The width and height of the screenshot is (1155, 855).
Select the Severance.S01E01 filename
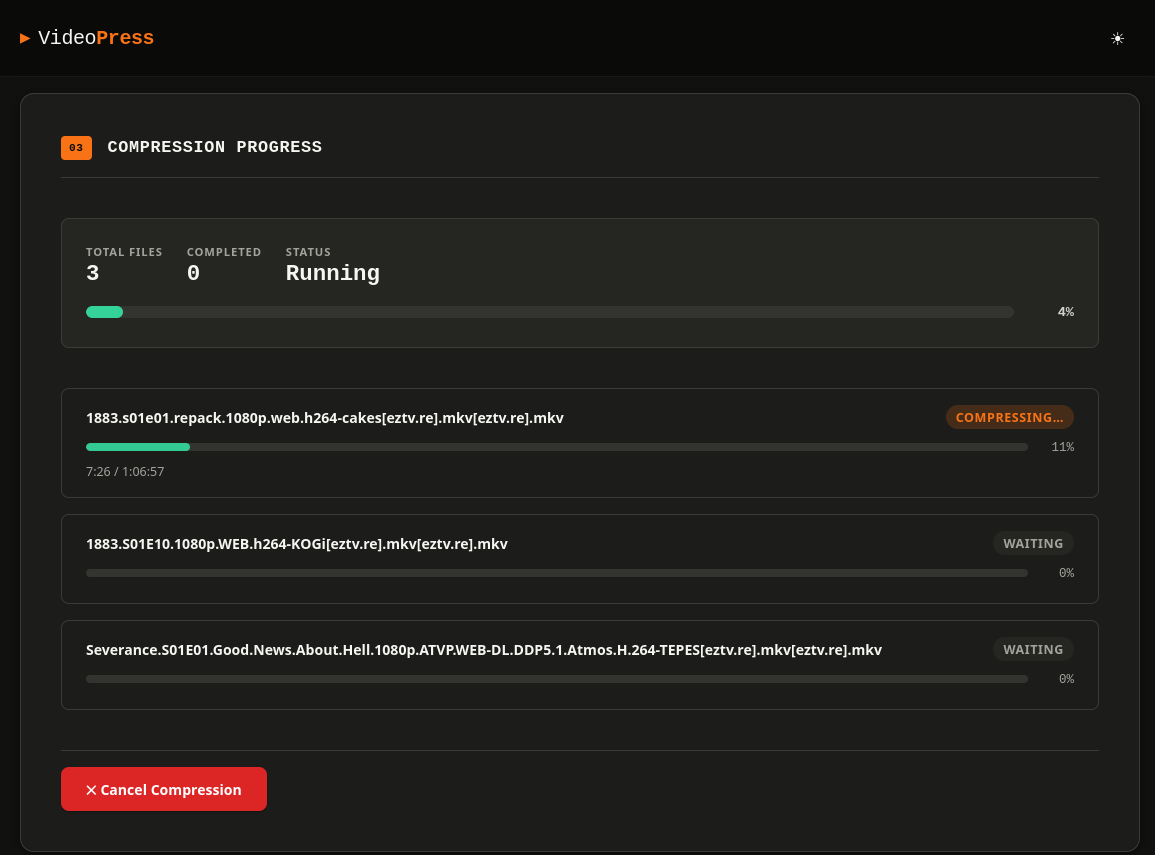point(484,650)
